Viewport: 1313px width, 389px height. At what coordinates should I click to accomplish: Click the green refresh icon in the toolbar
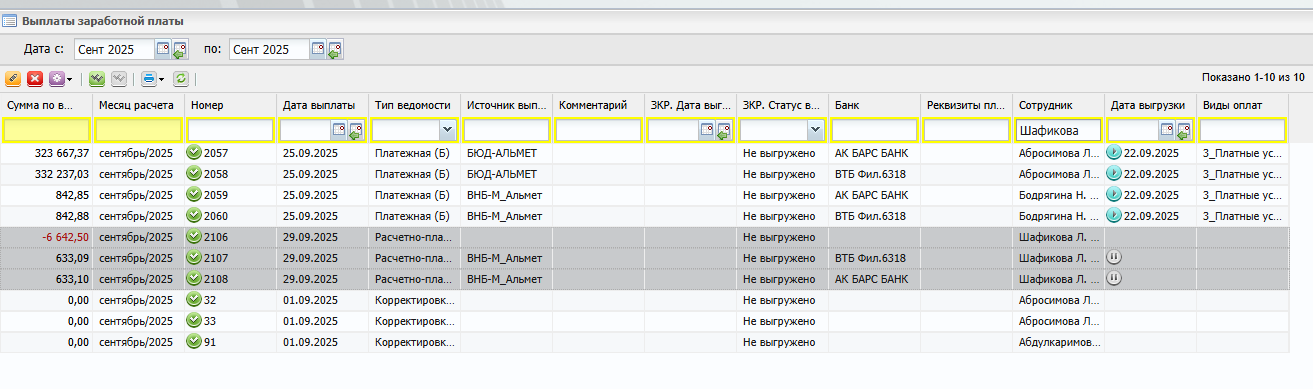point(181,78)
